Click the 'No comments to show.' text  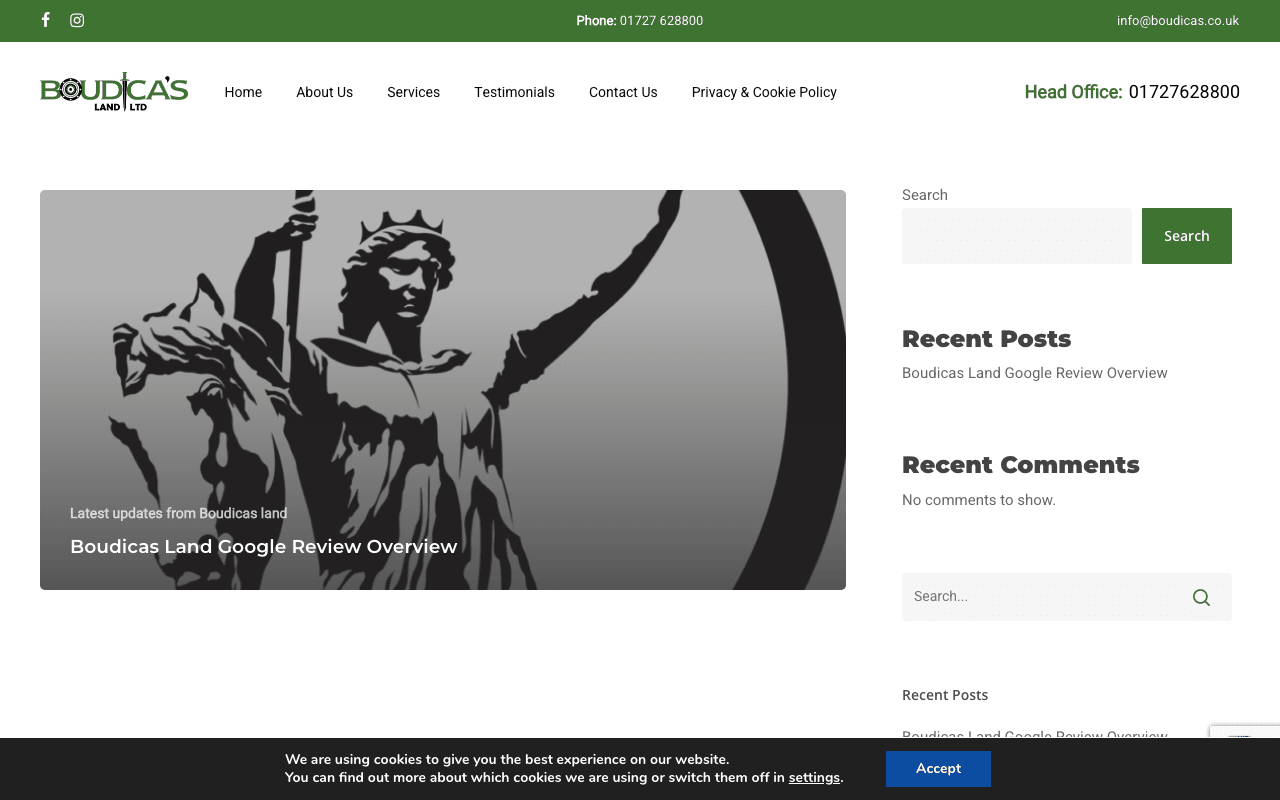click(x=979, y=500)
